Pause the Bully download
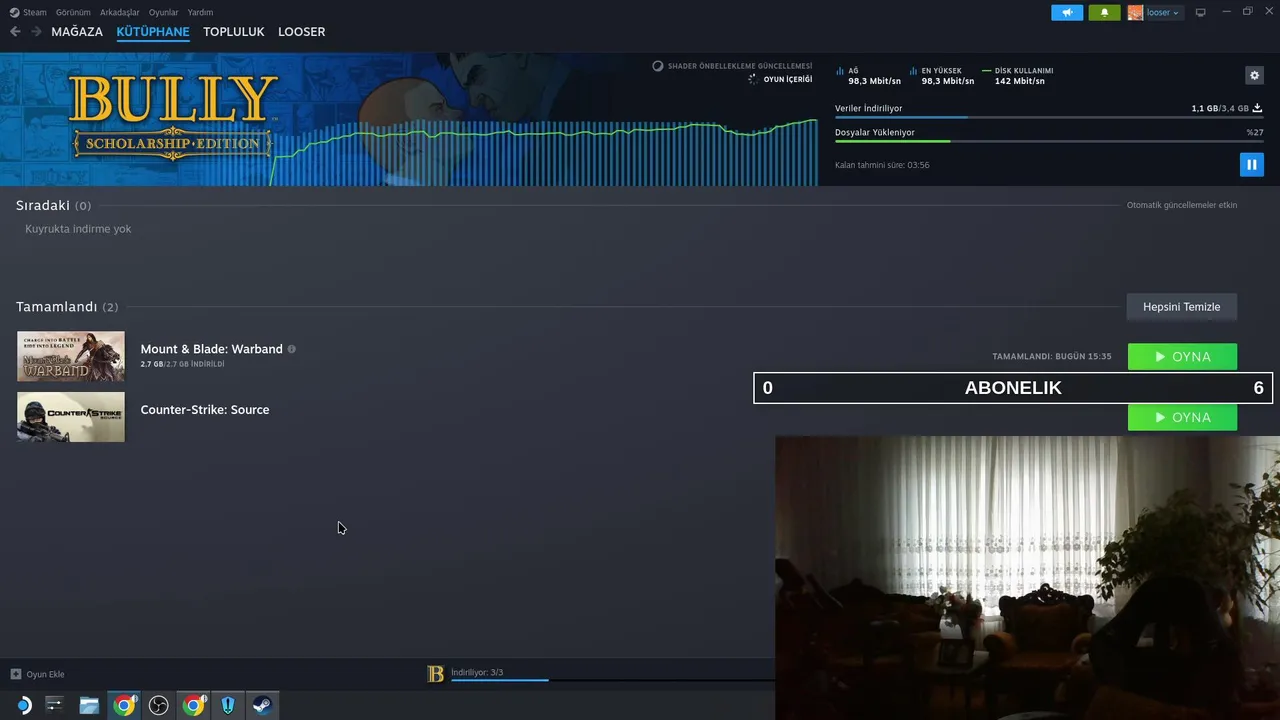This screenshot has height=720, width=1280. click(1251, 164)
